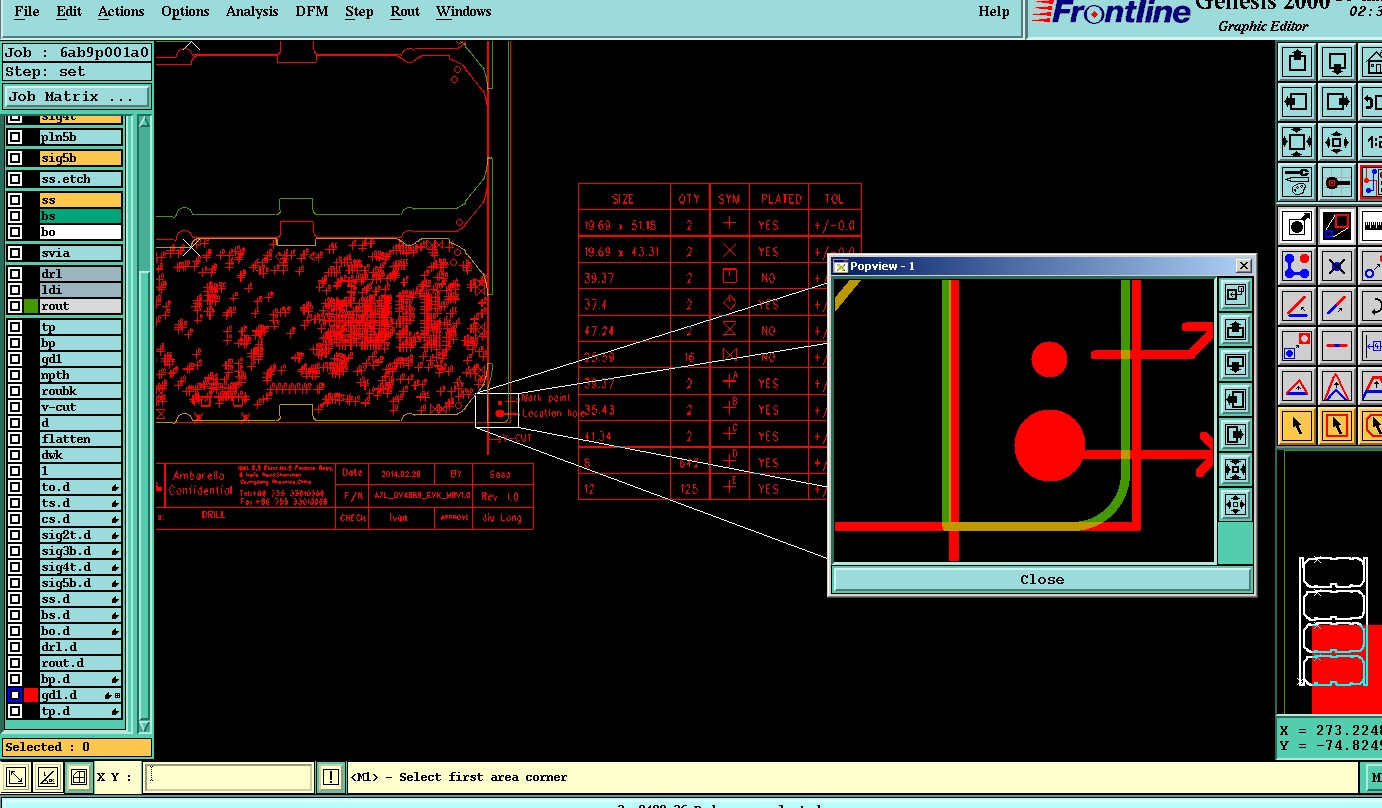This screenshot has height=808, width=1382.
Task: Click the diagonal red-blue line segment icon
Action: [x=1338, y=306]
